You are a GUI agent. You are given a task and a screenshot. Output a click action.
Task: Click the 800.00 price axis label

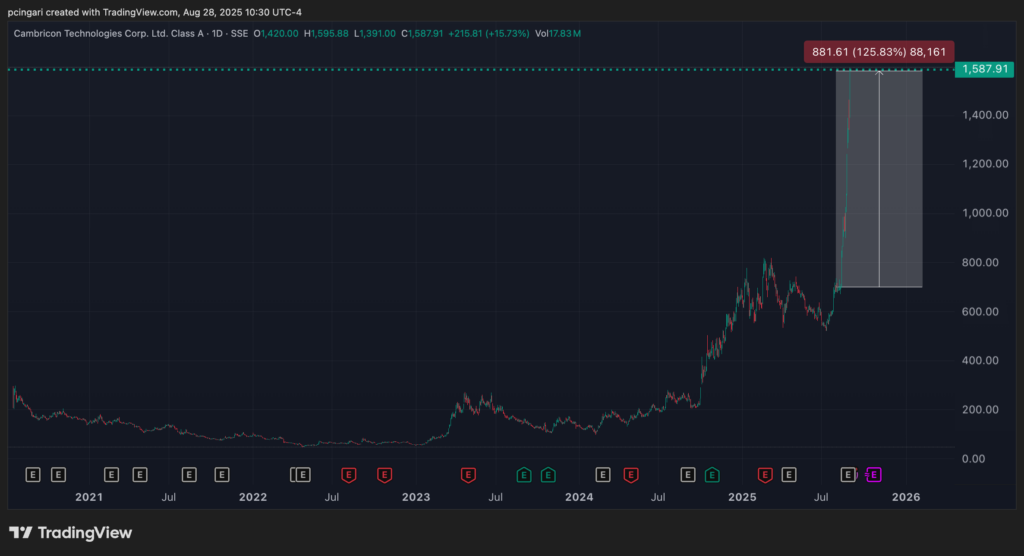tap(980, 263)
